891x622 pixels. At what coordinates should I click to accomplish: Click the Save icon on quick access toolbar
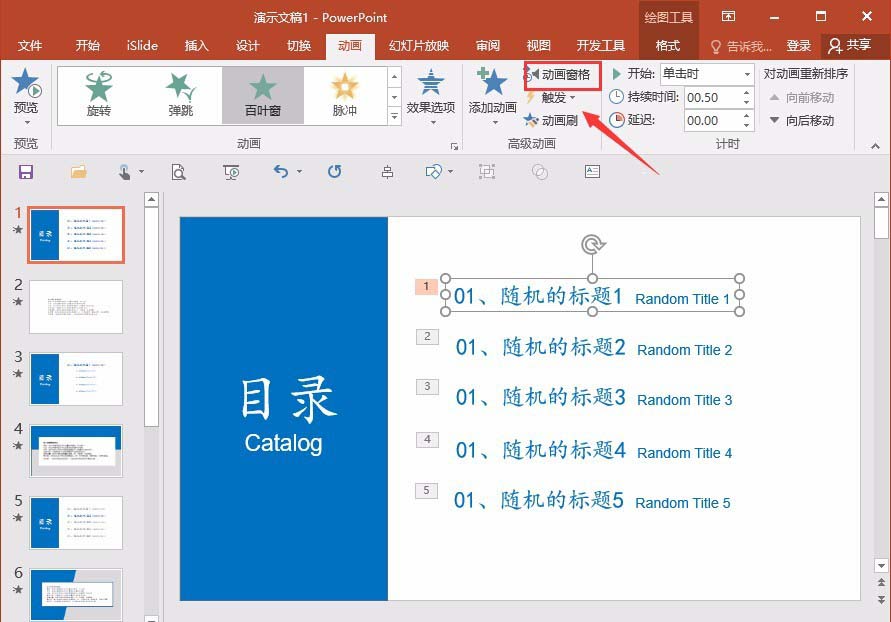tap(26, 172)
